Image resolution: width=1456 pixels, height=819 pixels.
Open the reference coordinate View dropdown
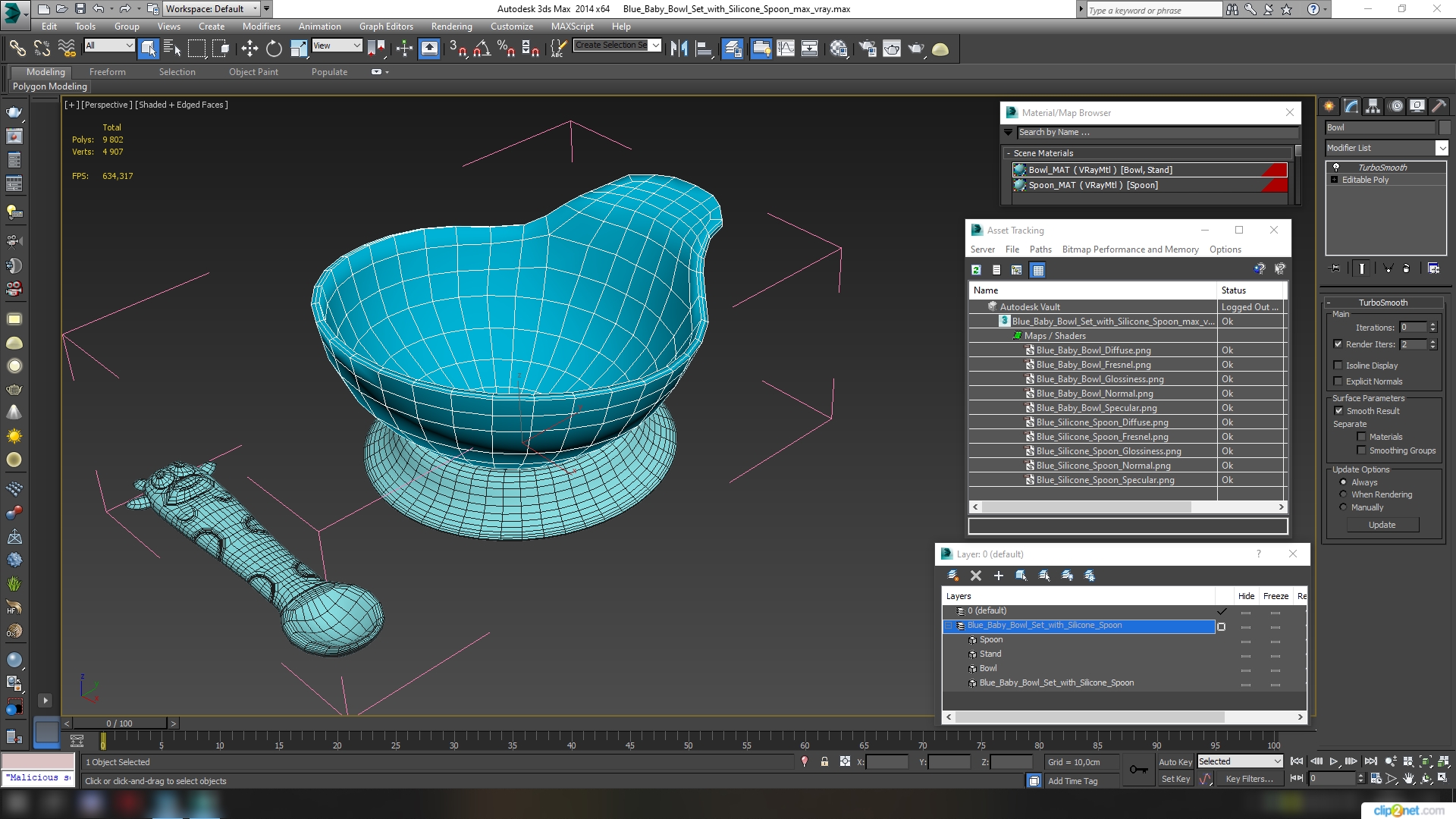coord(337,45)
